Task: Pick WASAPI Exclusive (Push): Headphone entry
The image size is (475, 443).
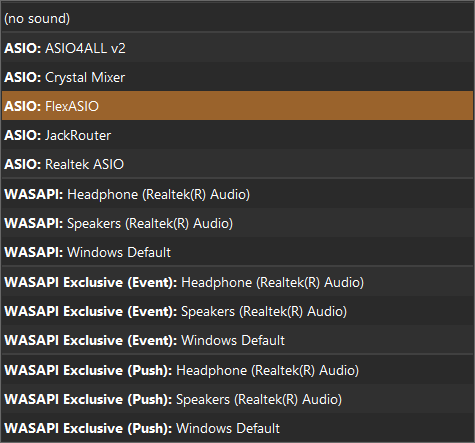Action: coord(237,370)
